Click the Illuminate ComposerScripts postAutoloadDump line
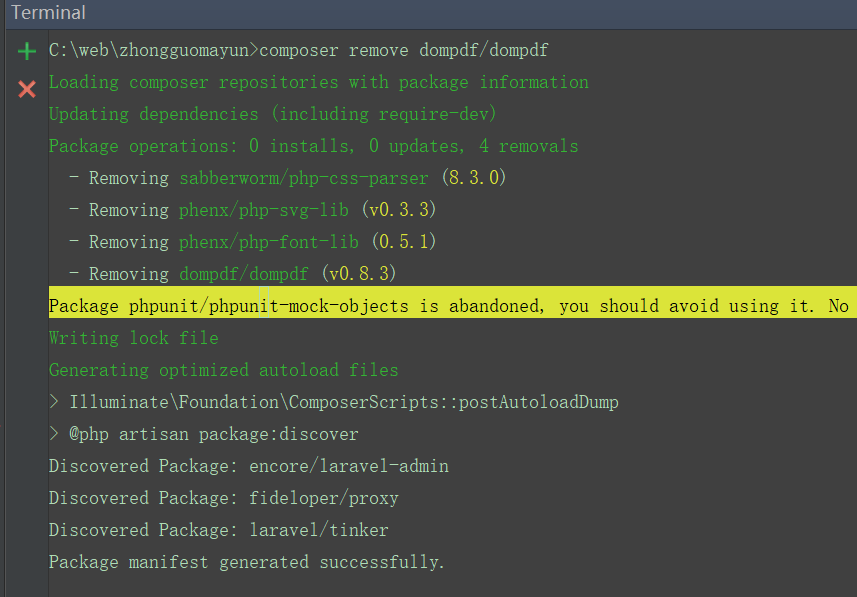The width and height of the screenshot is (857, 597). click(334, 402)
